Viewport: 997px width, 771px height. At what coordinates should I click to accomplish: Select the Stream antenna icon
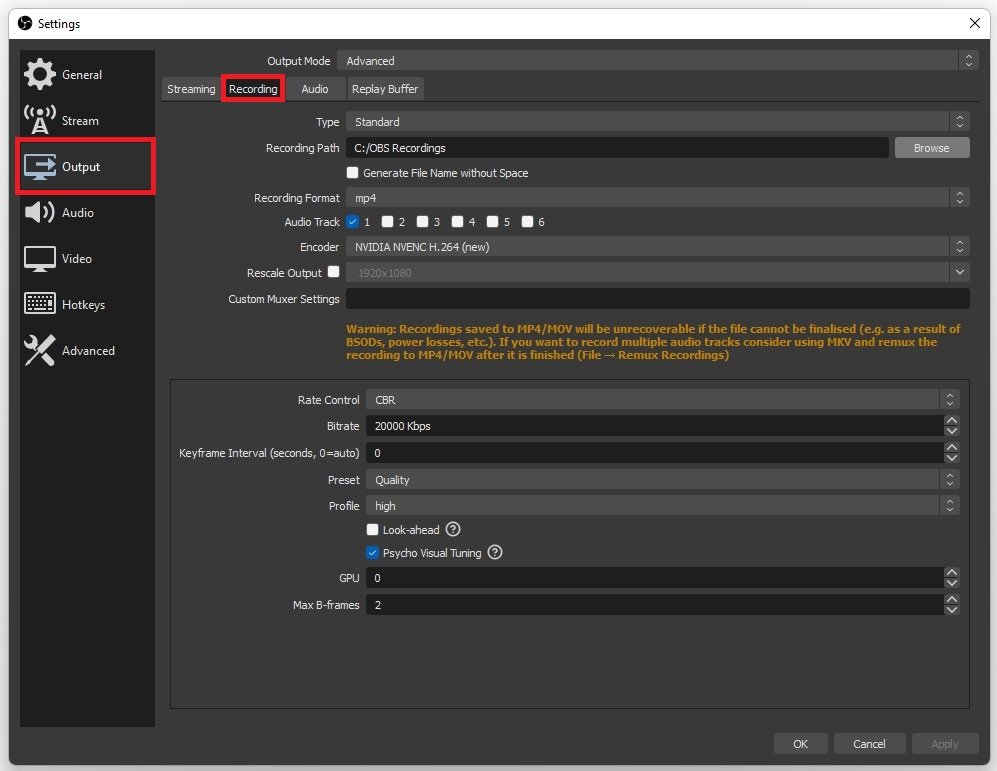(40, 121)
